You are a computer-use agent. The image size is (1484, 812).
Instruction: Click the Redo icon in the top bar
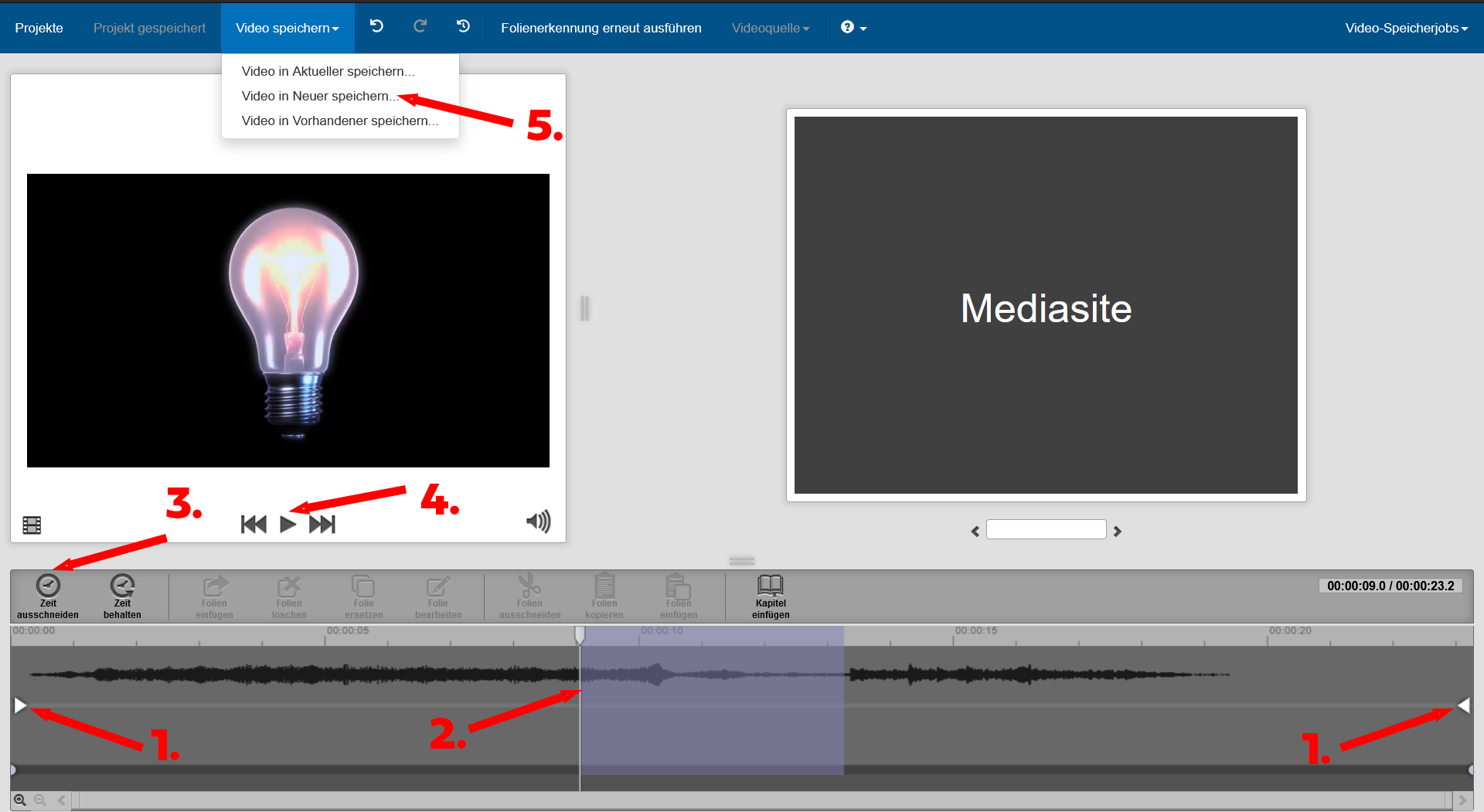[x=420, y=25]
